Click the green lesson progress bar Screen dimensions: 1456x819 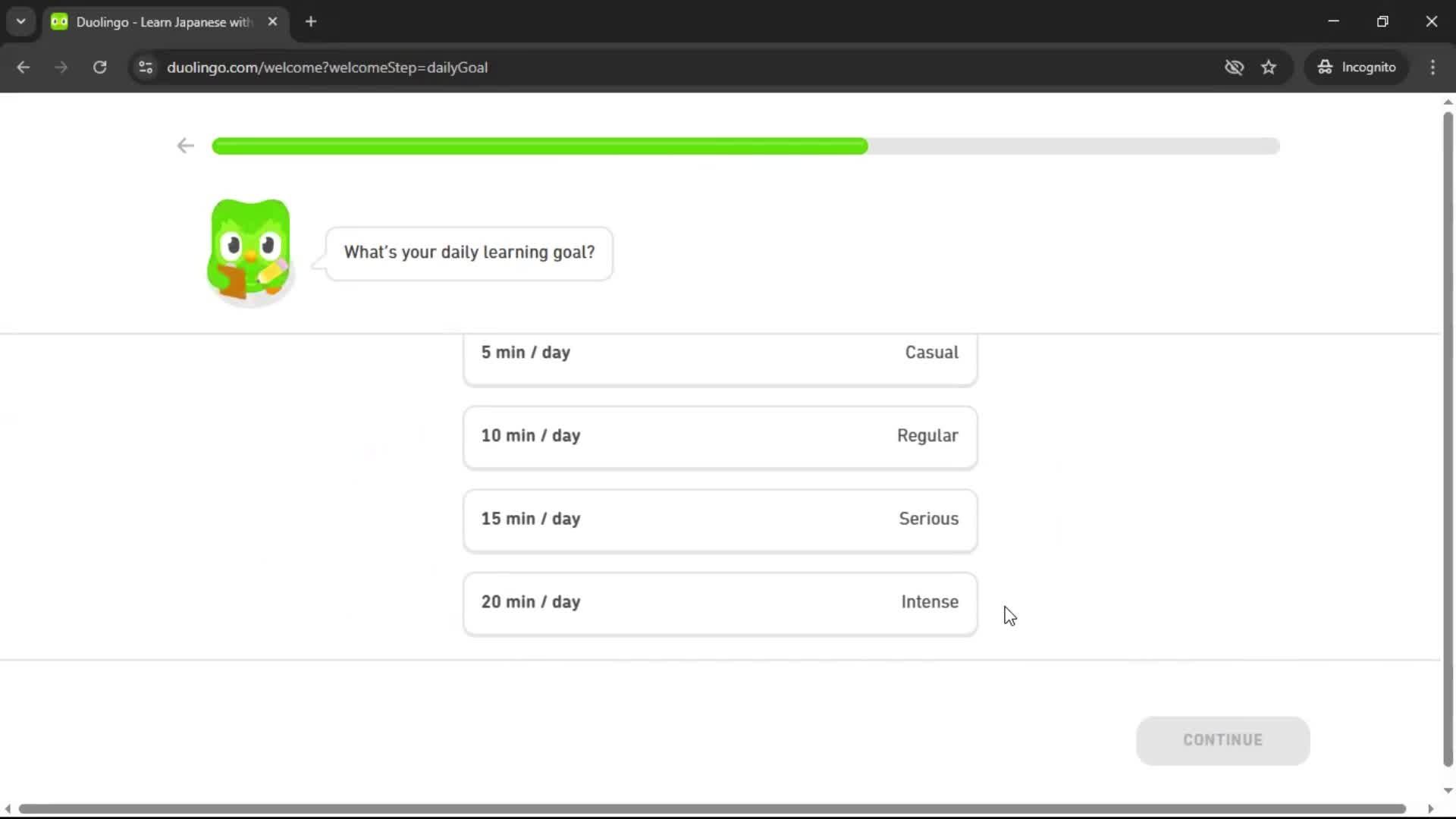point(538,146)
